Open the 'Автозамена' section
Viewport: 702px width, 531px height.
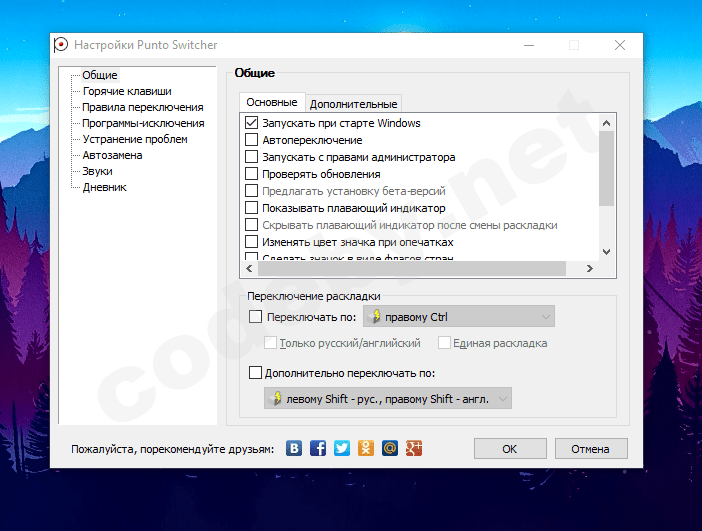[112, 155]
